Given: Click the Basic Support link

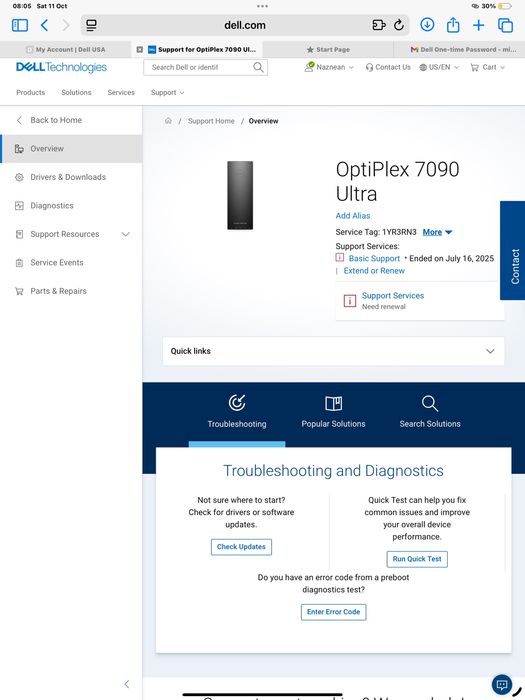Looking at the screenshot, I should [374, 258].
